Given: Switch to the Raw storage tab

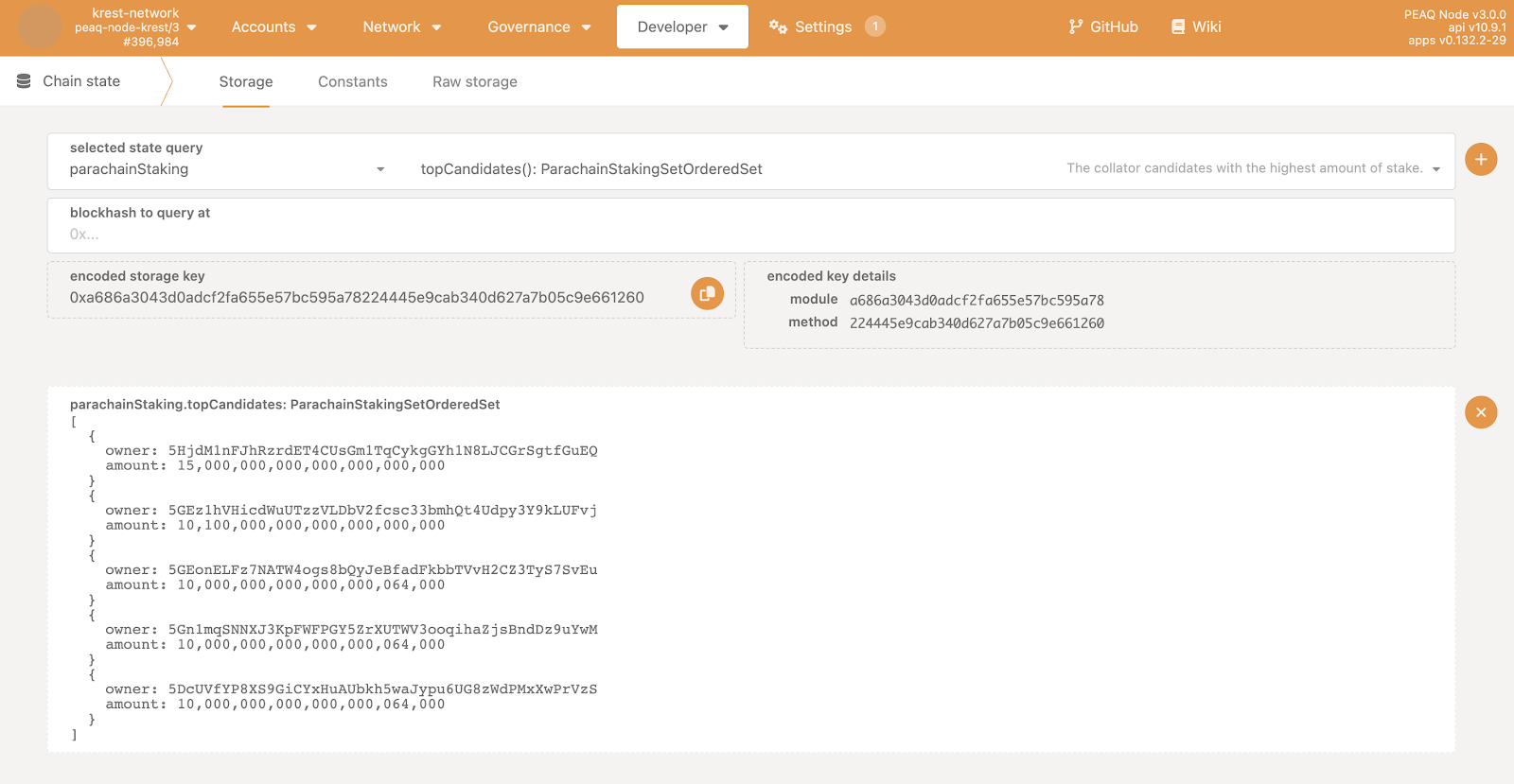Looking at the screenshot, I should (474, 82).
